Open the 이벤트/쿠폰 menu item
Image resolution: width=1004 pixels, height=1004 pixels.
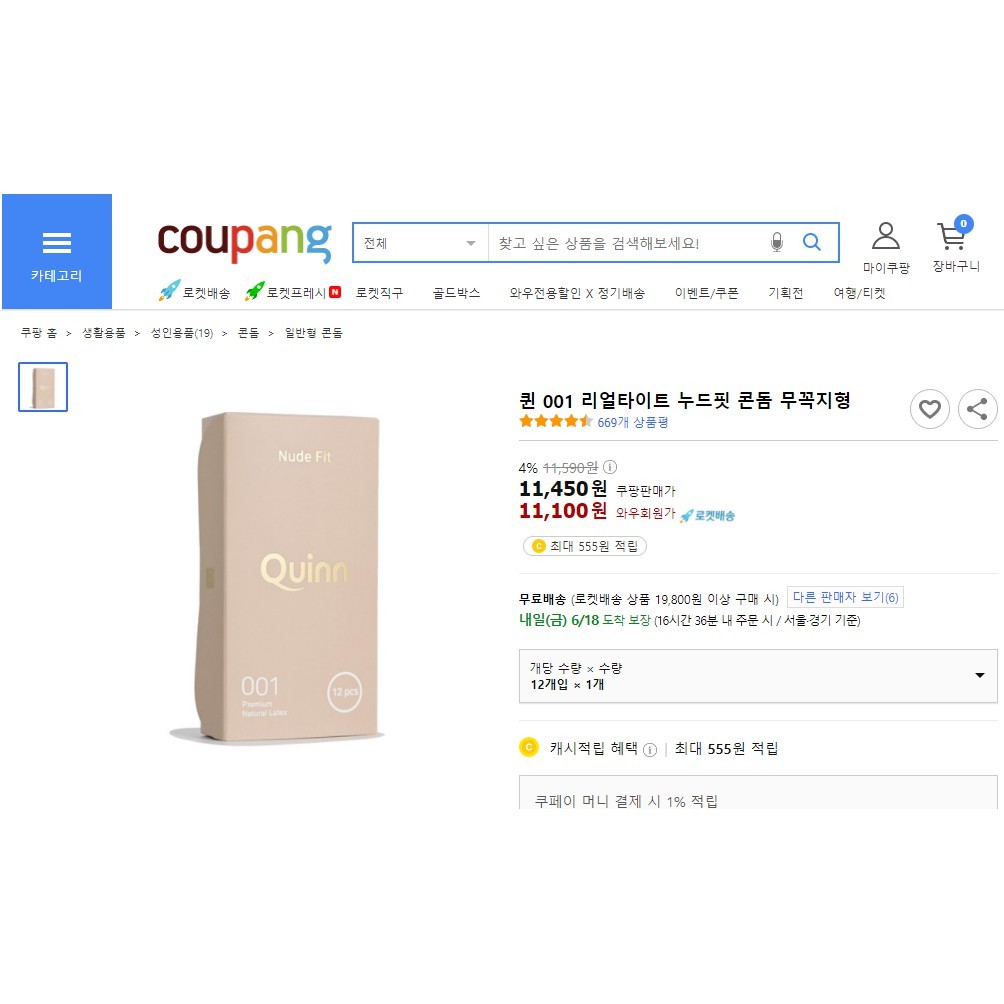tap(706, 293)
